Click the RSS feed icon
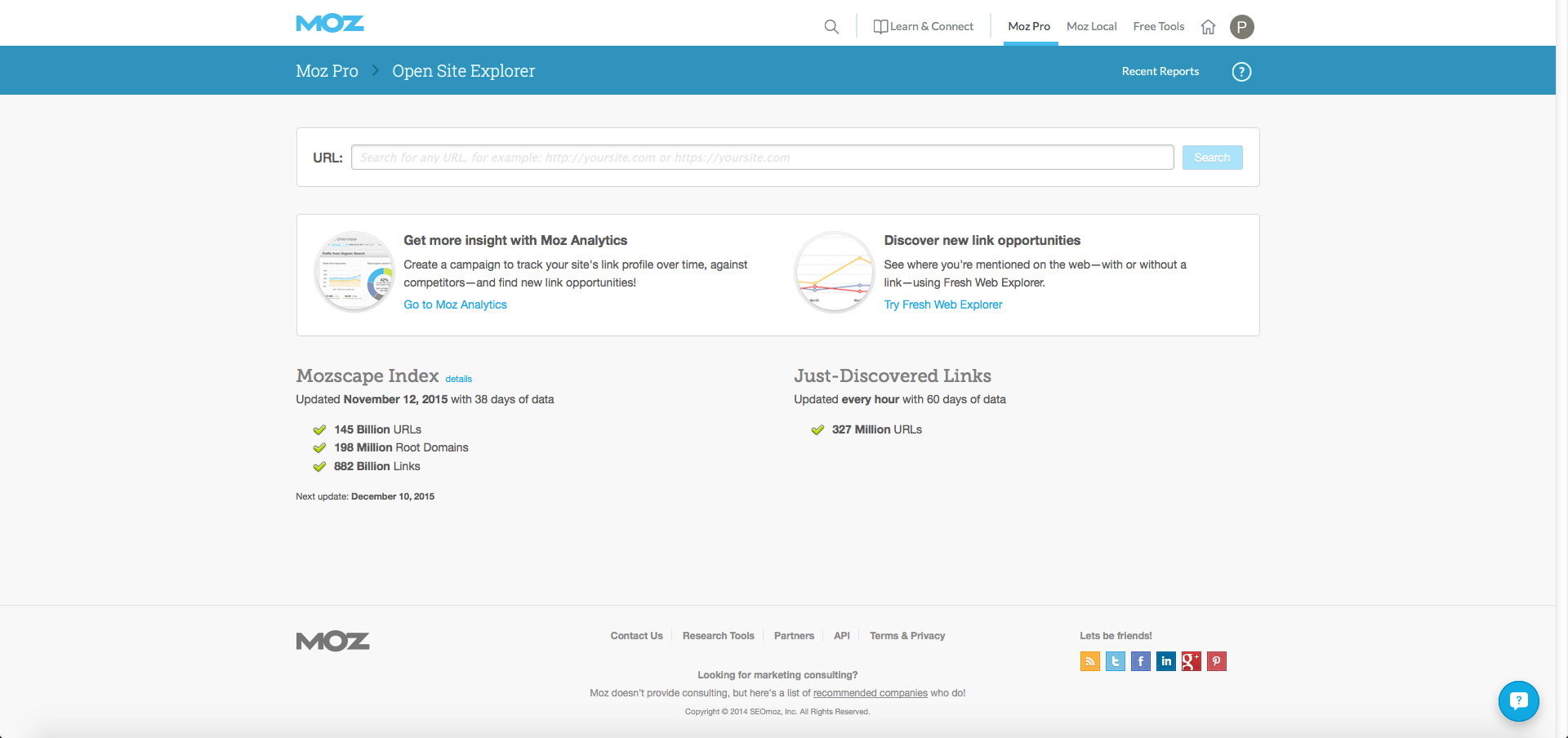This screenshot has height=738, width=1568. tap(1090, 661)
